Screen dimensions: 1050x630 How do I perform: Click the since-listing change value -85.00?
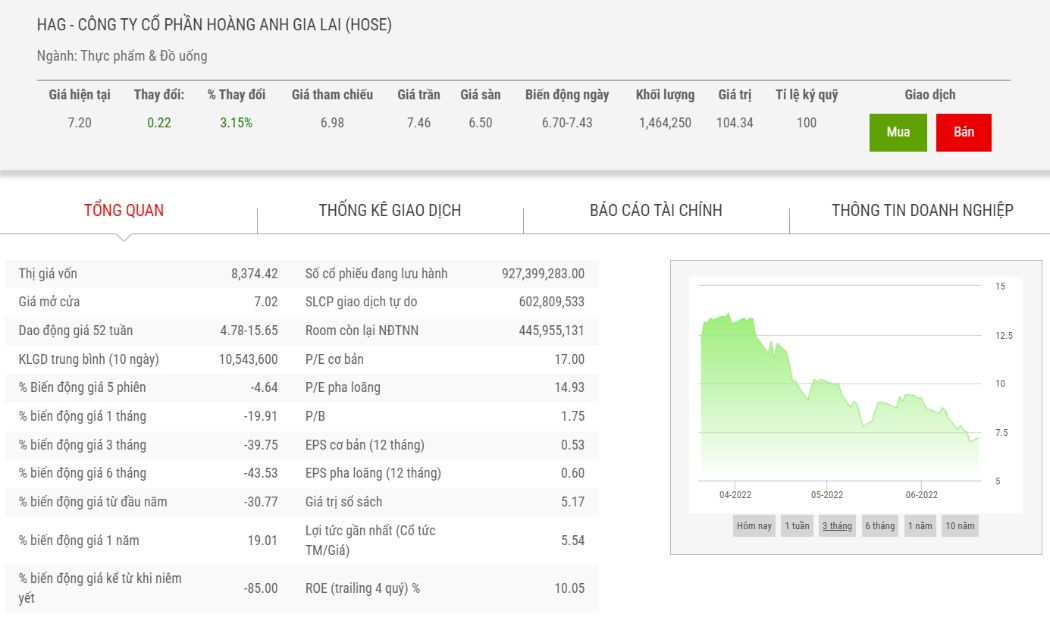tap(260, 588)
